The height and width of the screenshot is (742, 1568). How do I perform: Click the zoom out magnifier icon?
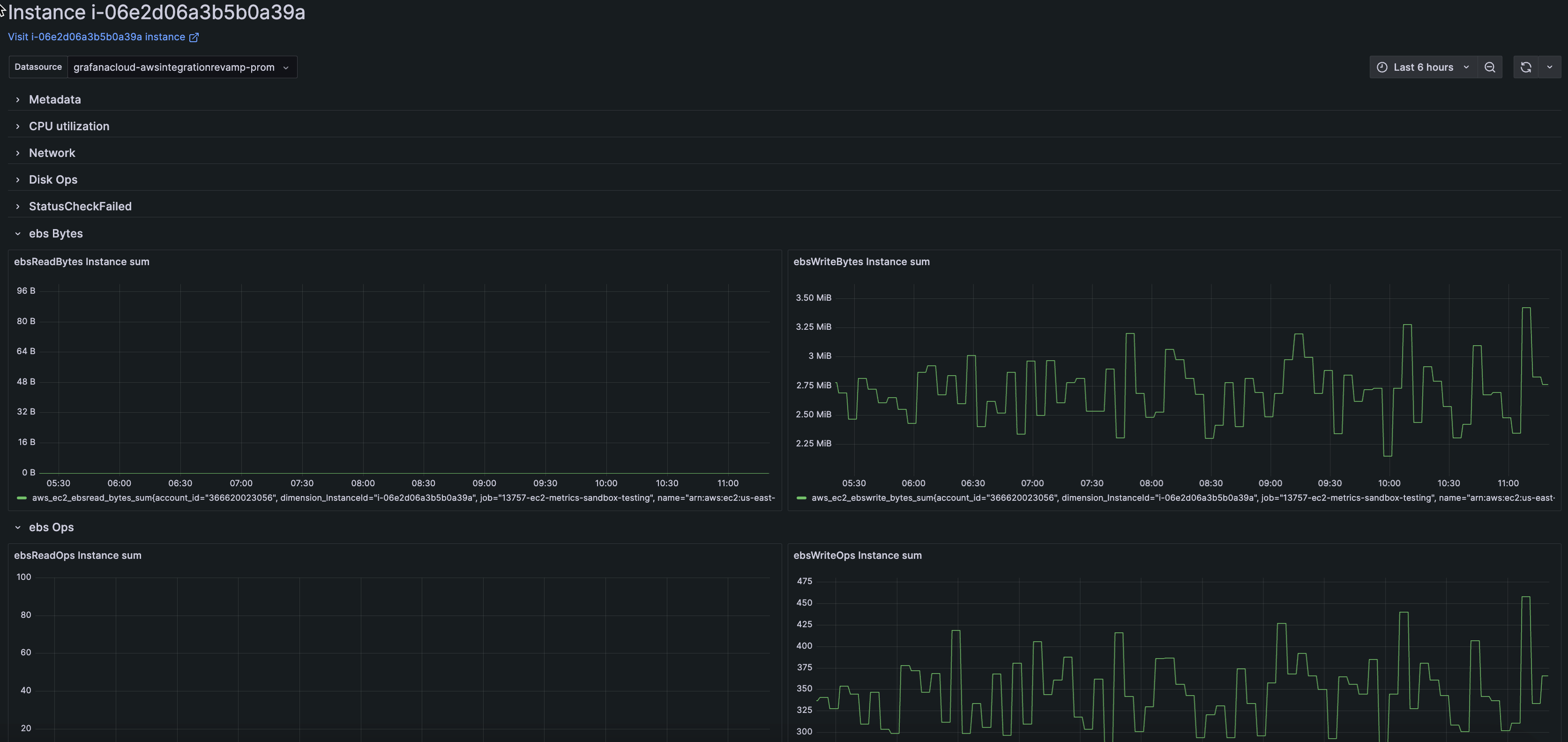[1490, 67]
